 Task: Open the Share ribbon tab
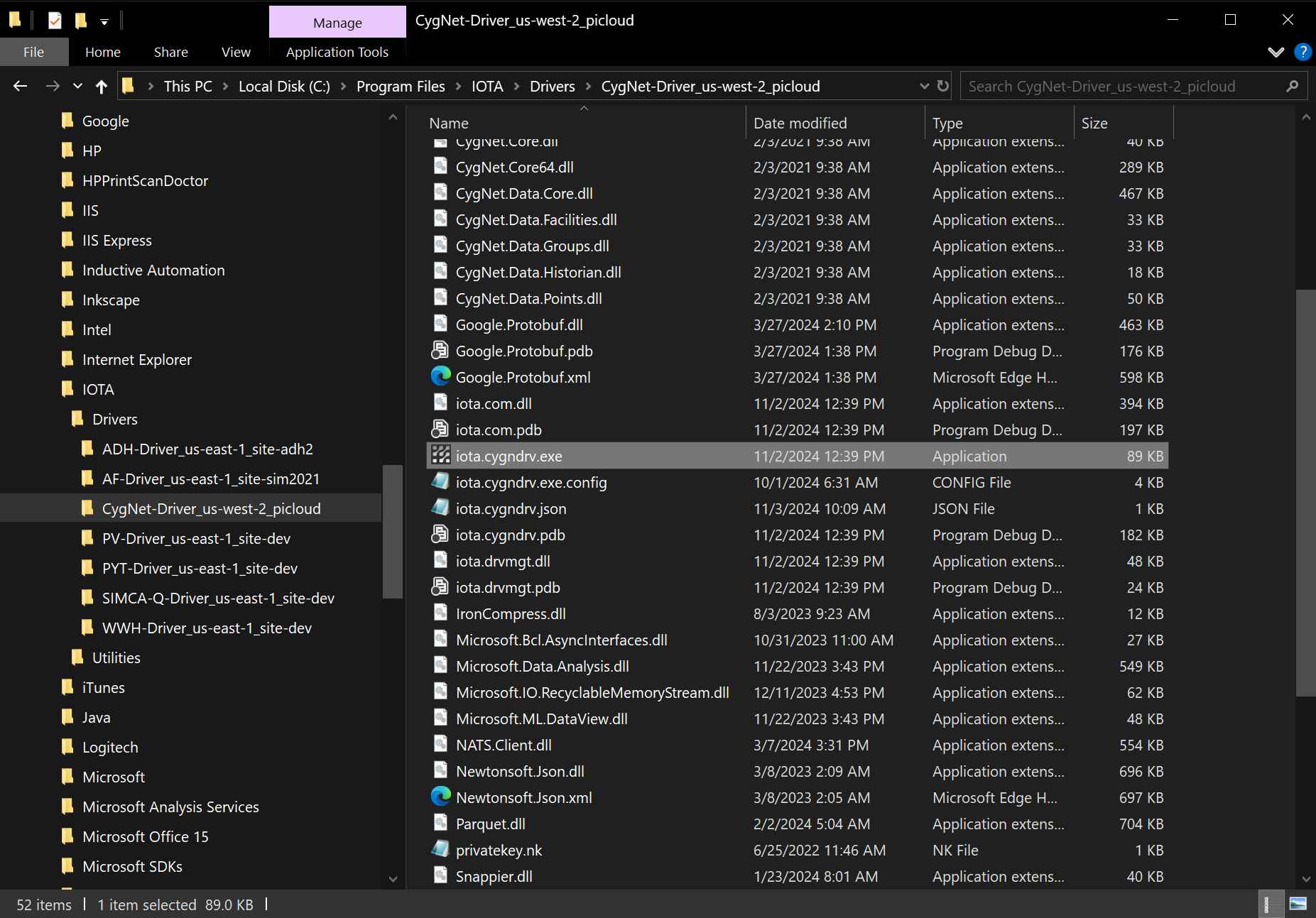(x=171, y=52)
